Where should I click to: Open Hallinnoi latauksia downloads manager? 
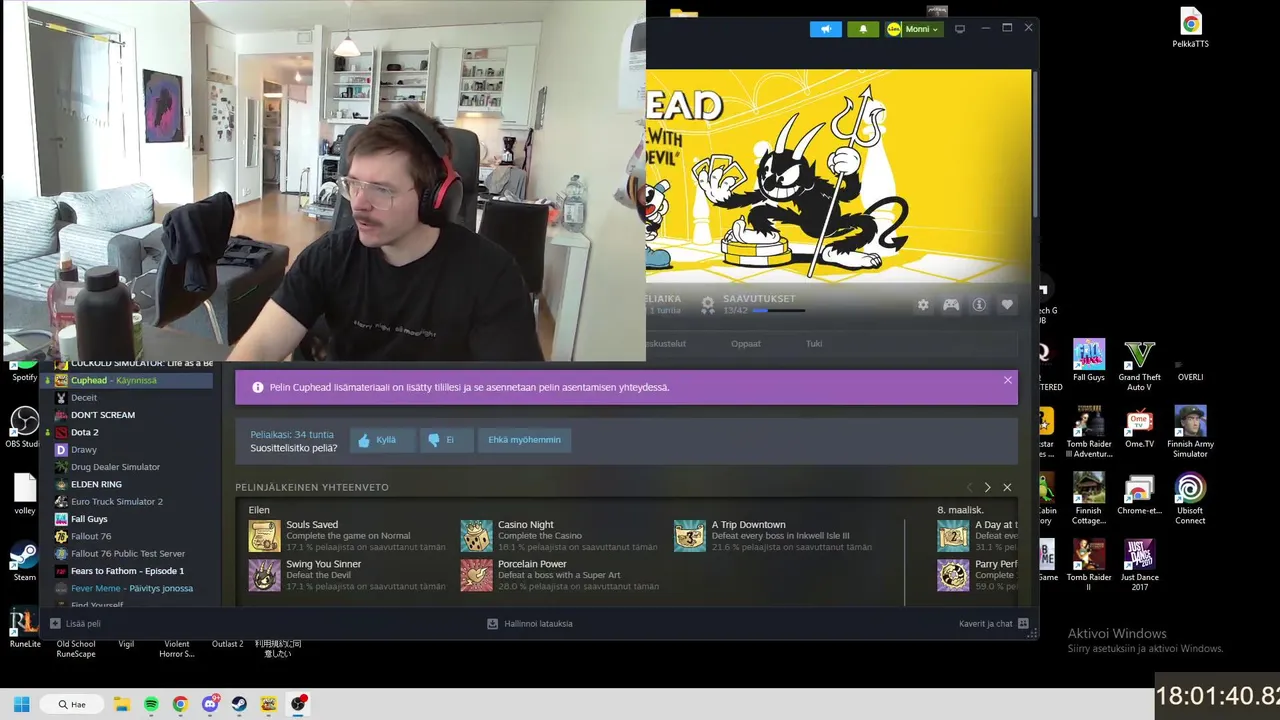pyautogui.click(x=530, y=623)
